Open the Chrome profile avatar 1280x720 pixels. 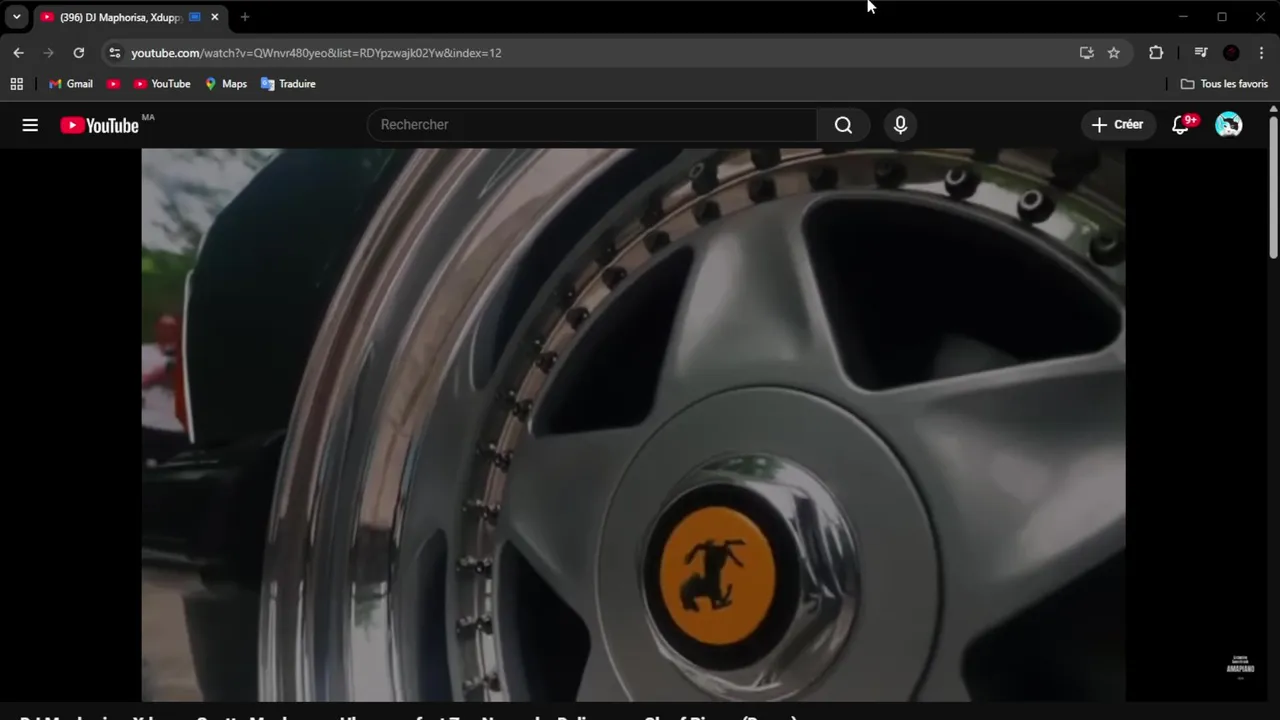pos(1231,53)
